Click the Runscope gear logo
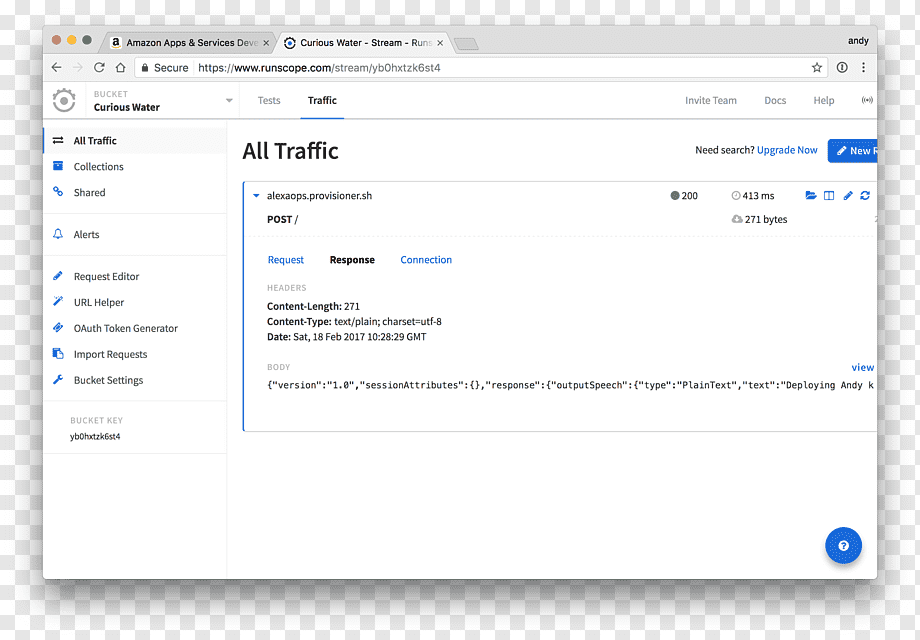 click(x=64, y=100)
